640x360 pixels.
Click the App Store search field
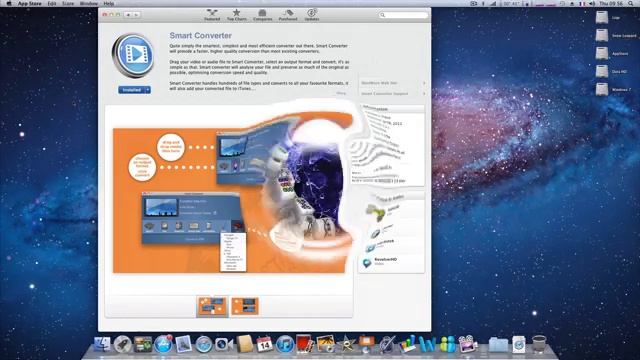403,15
